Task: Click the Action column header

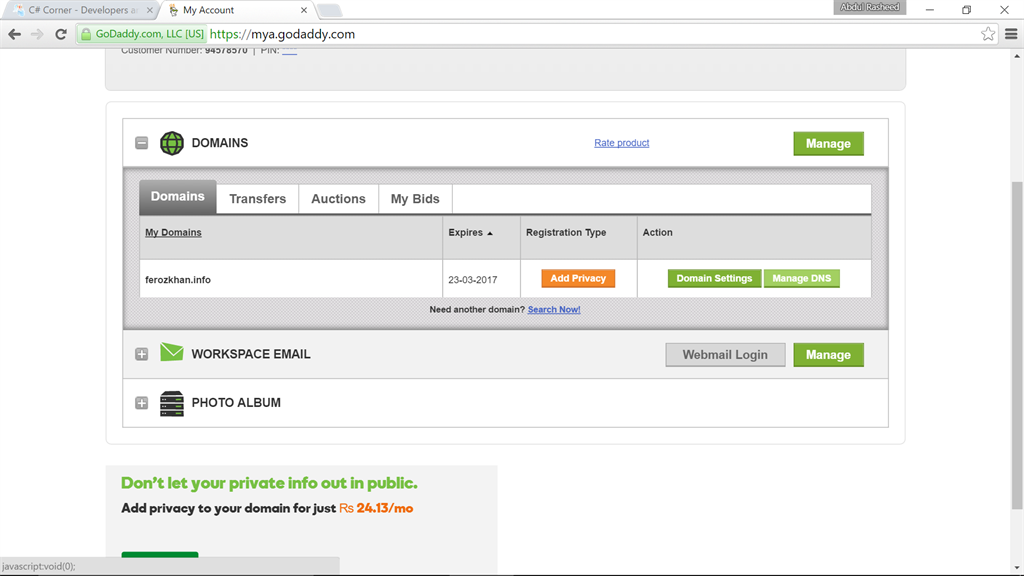Action: click(x=658, y=232)
